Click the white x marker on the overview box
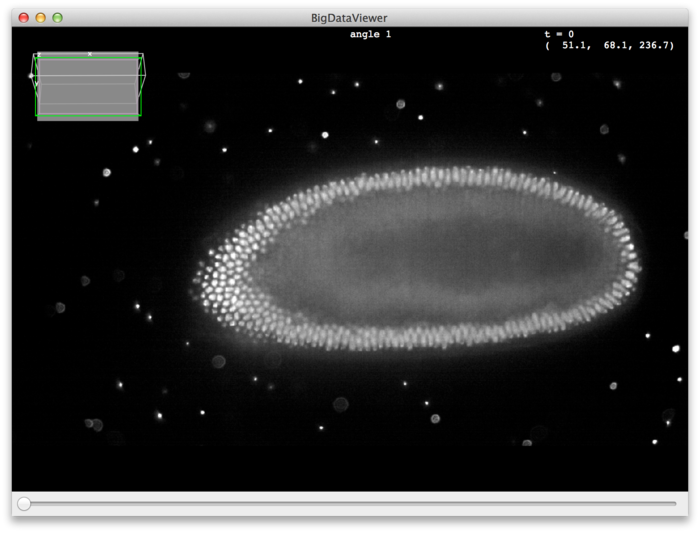The width and height of the screenshot is (700, 533). [89, 54]
